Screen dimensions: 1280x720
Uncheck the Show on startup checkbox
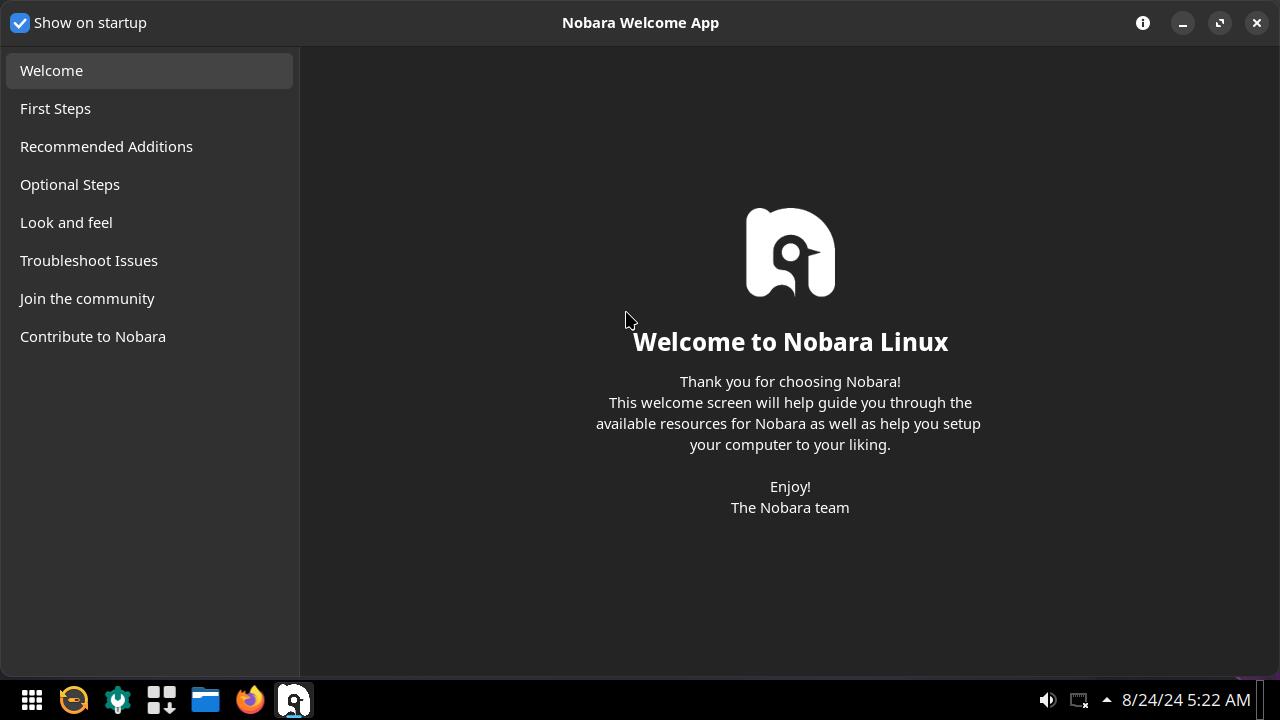pyautogui.click(x=20, y=23)
